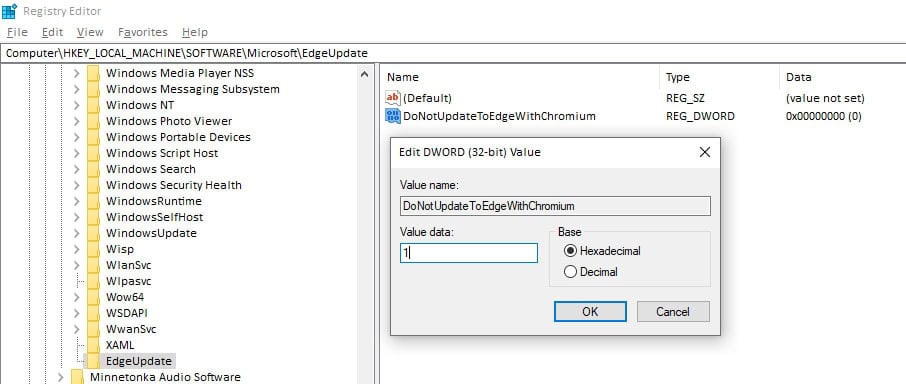Select the XAML tree label
This screenshot has width=906, height=384.
pyautogui.click(x=120, y=345)
